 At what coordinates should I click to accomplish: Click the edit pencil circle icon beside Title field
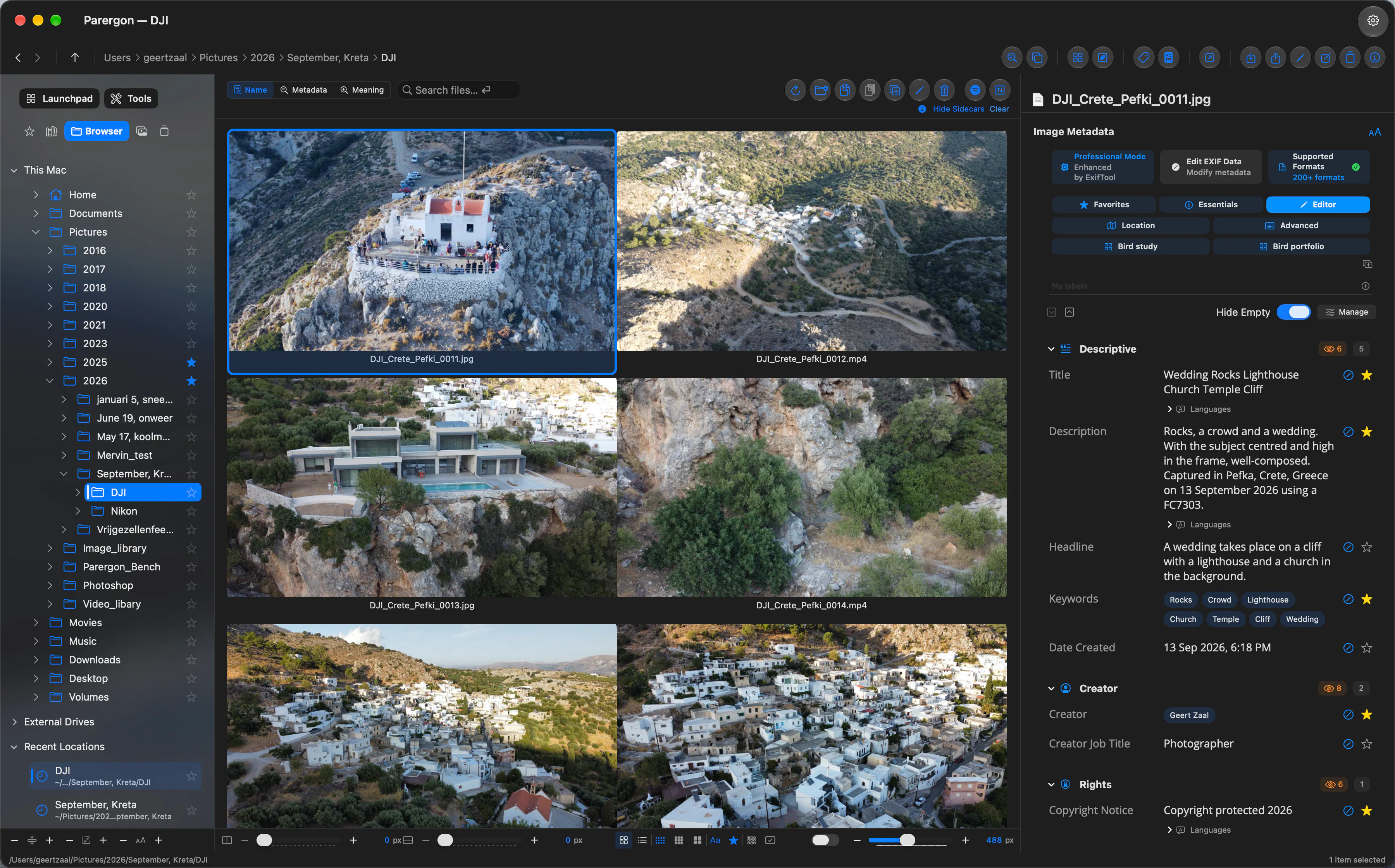(x=1348, y=375)
